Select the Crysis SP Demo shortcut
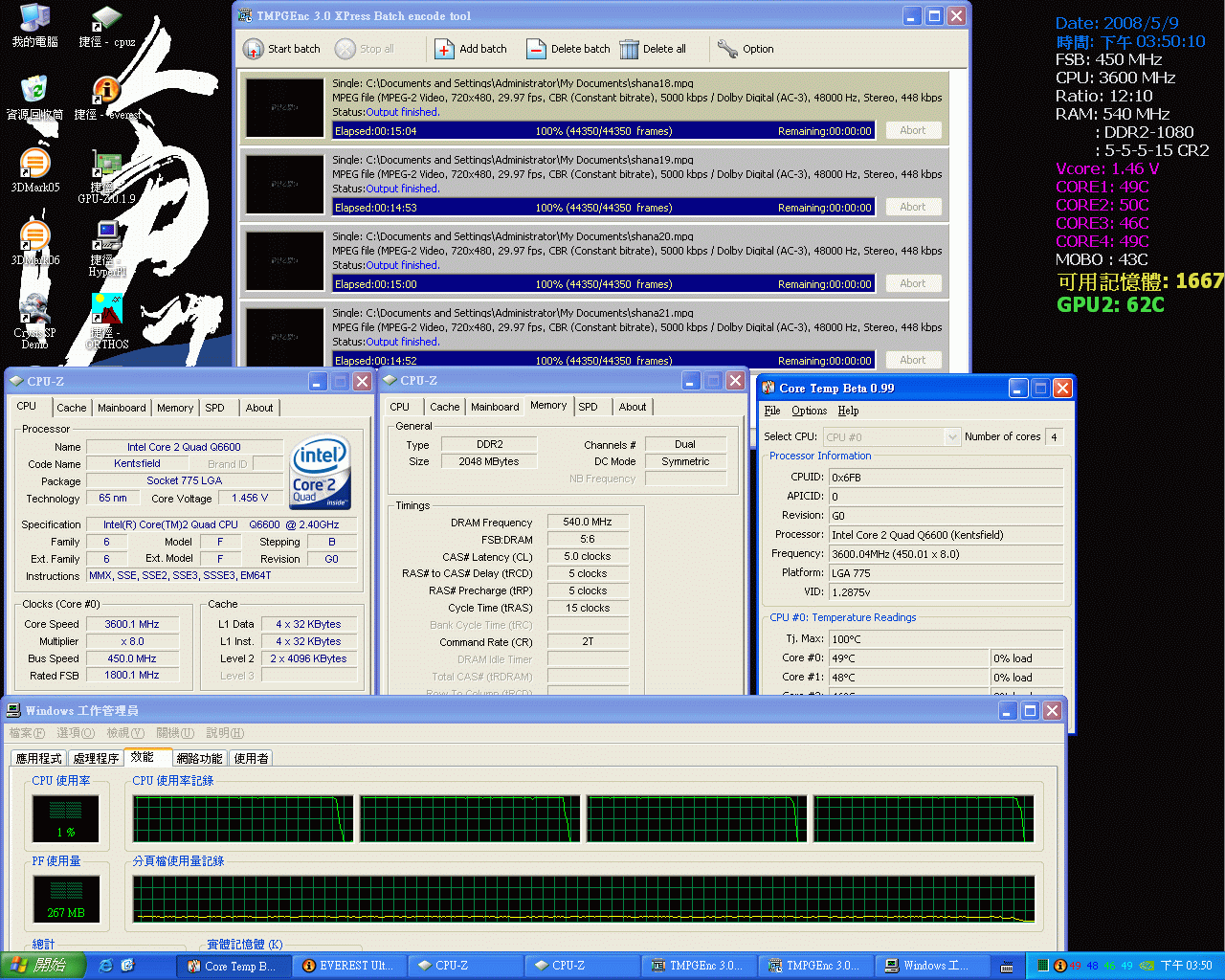1225x980 pixels. point(34,322)
